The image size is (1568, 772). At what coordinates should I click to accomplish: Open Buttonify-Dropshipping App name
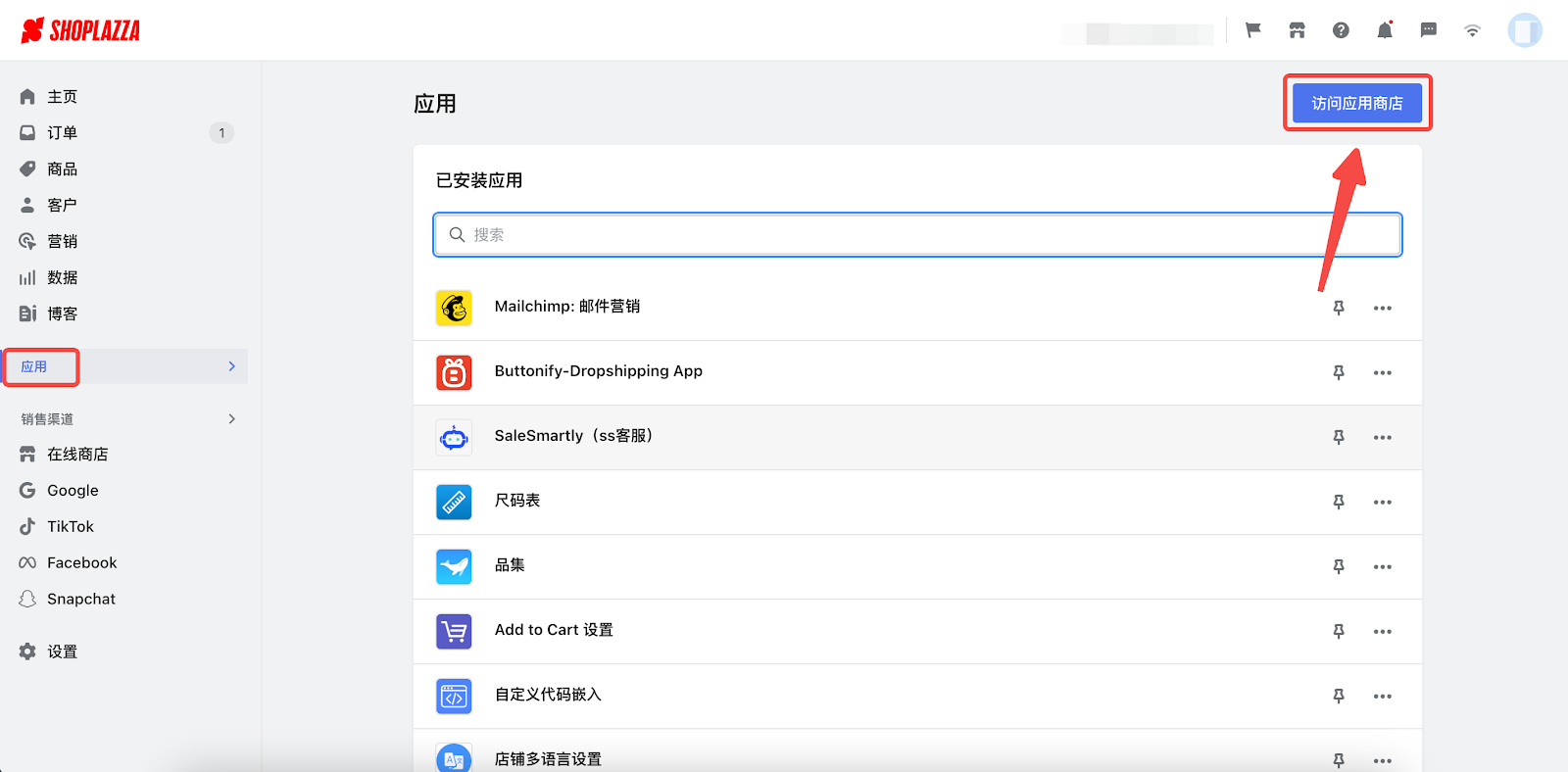599,371
